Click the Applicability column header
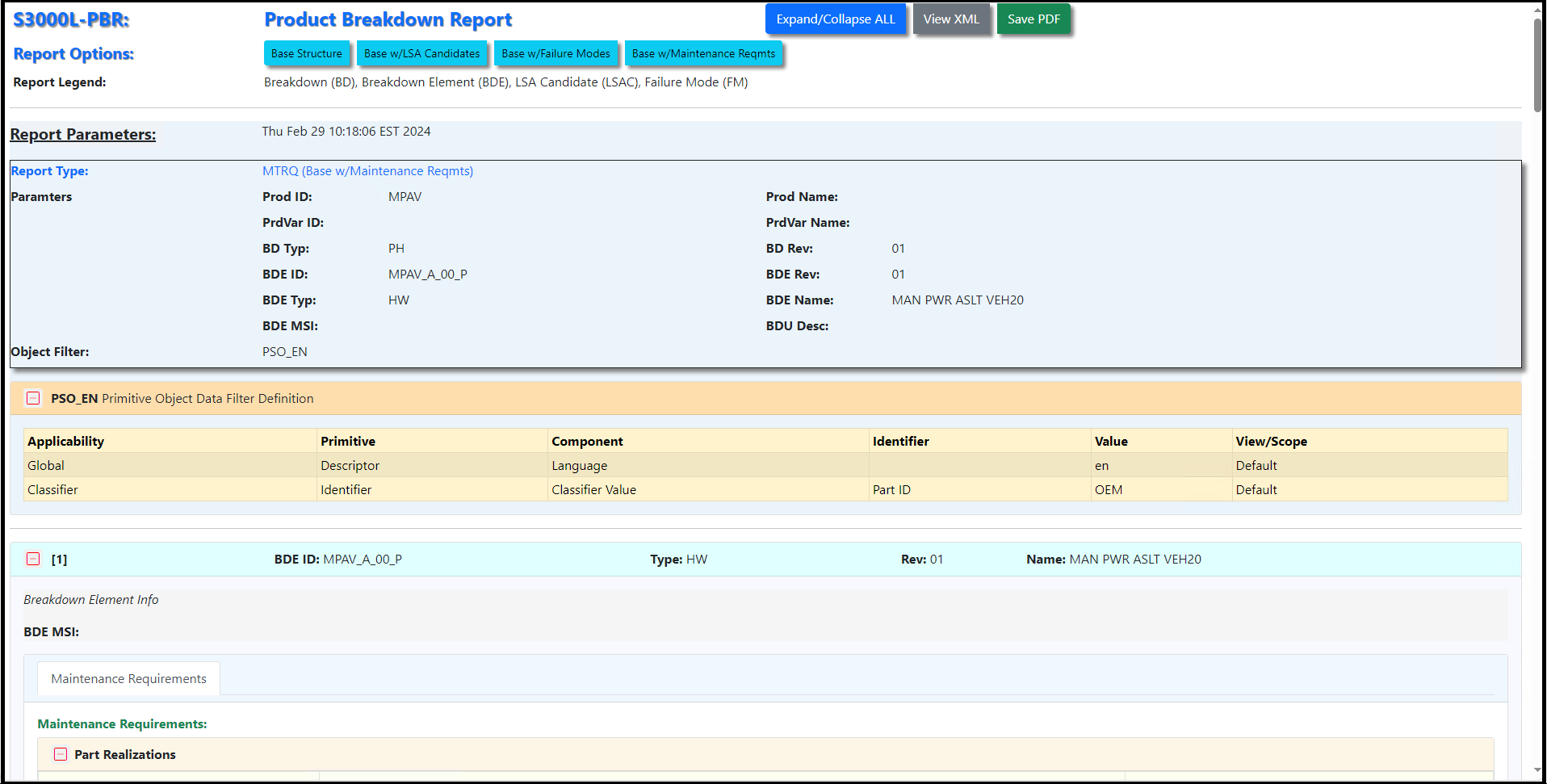Image resolution: width=1547 pixels, height=784 pixels. click(65, 442)
